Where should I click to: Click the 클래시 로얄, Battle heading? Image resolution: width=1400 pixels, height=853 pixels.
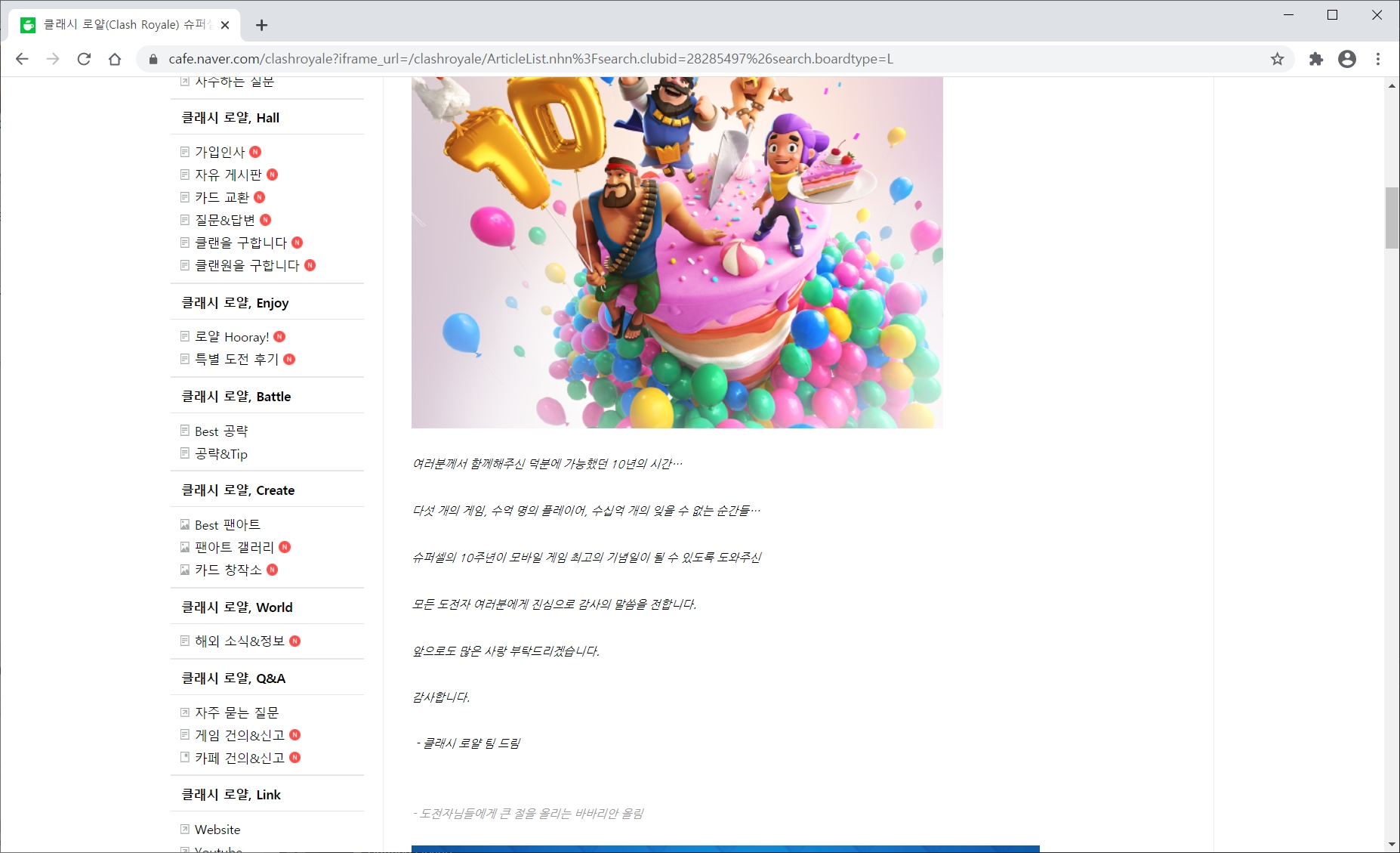[x=236, y=397]
